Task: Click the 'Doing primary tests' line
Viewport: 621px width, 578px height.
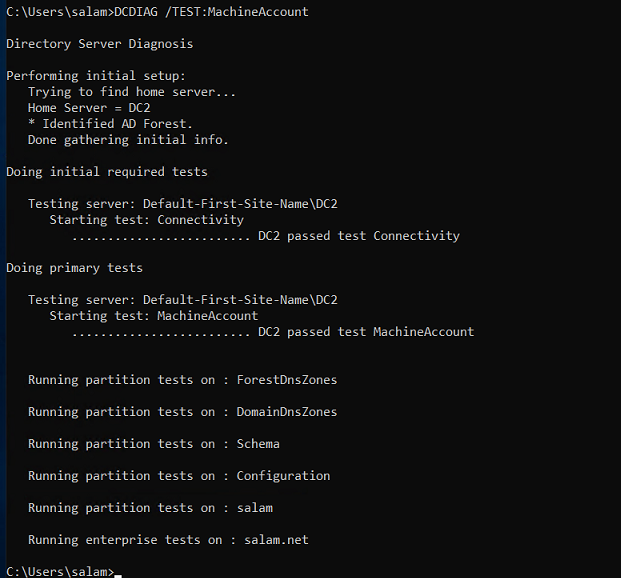Action: point(74,268)
